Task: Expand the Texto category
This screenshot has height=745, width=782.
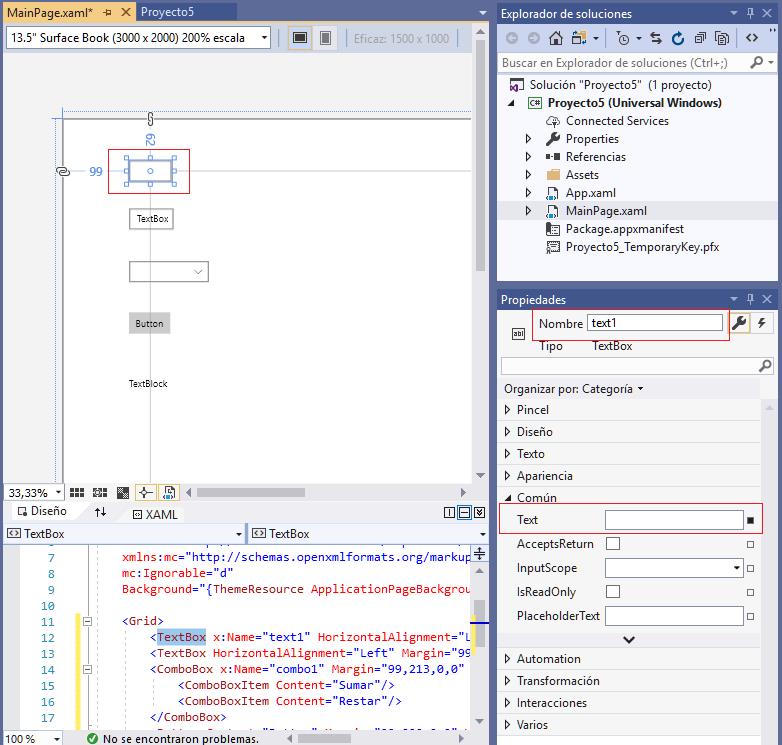Action: click(508, 454)
